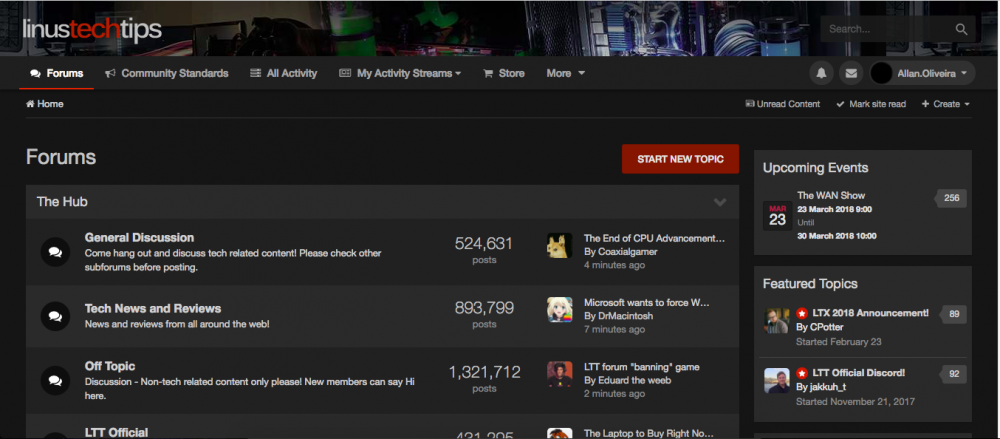Click the 4 minutes ago timestamp

(x=614, y=265)
